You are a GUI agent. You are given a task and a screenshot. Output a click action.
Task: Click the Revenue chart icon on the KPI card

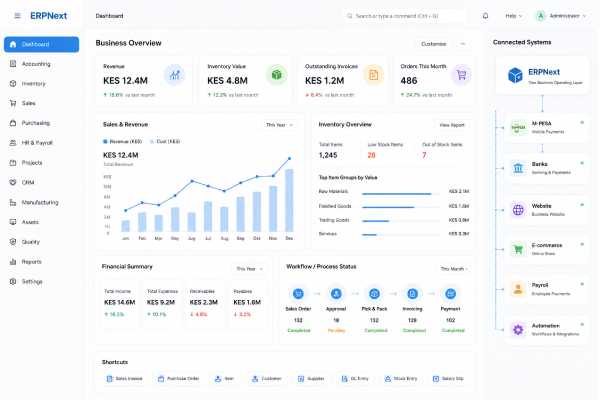[x=174, y=75]
